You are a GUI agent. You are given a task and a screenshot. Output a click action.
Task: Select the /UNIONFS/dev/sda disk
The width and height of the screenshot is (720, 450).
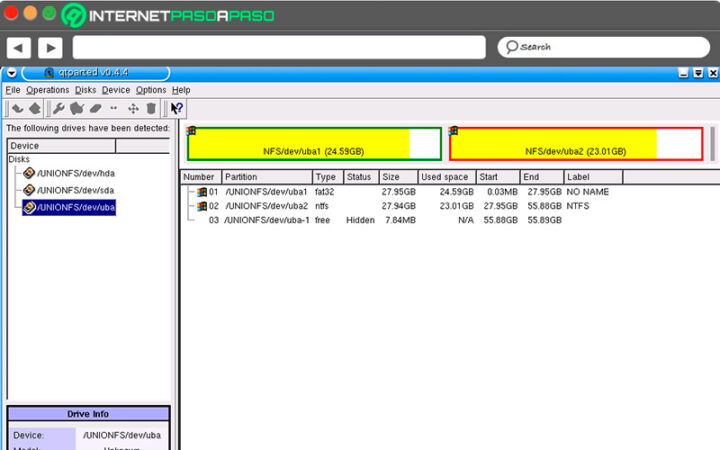click(x=76, y=190)
